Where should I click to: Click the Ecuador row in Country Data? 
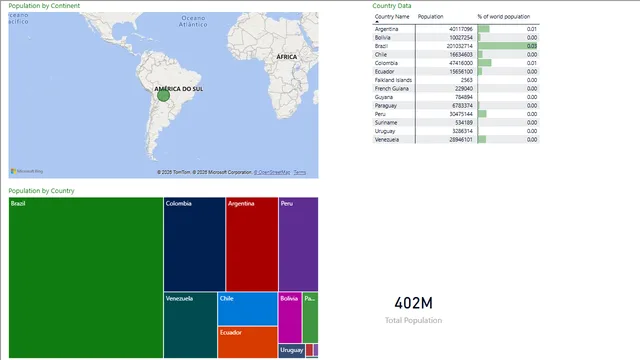point(456,71)
